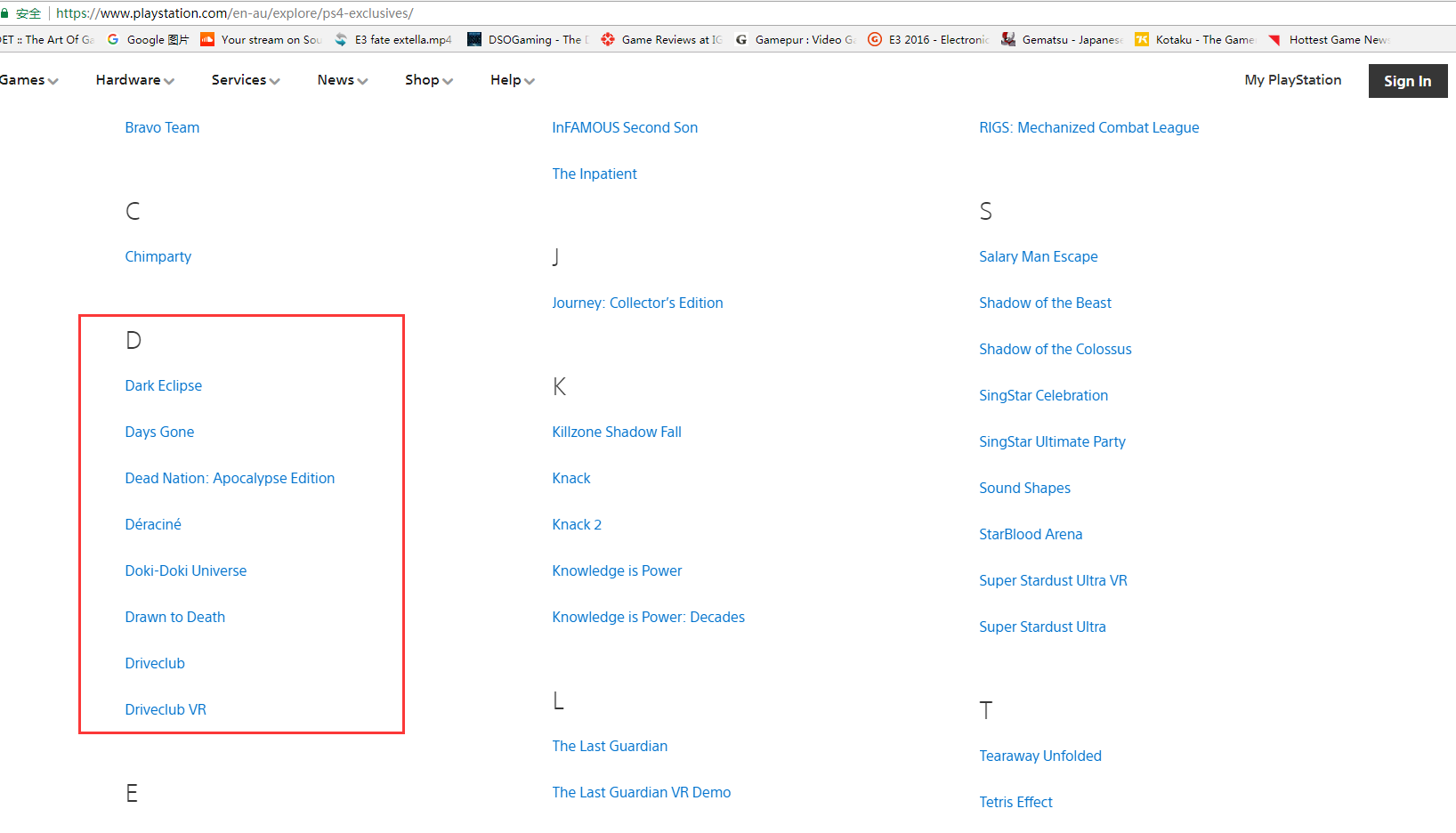Viewport: 1456px width, 833px height.
Task: Open Journey: Collector's Edition link
Action: 637,303
